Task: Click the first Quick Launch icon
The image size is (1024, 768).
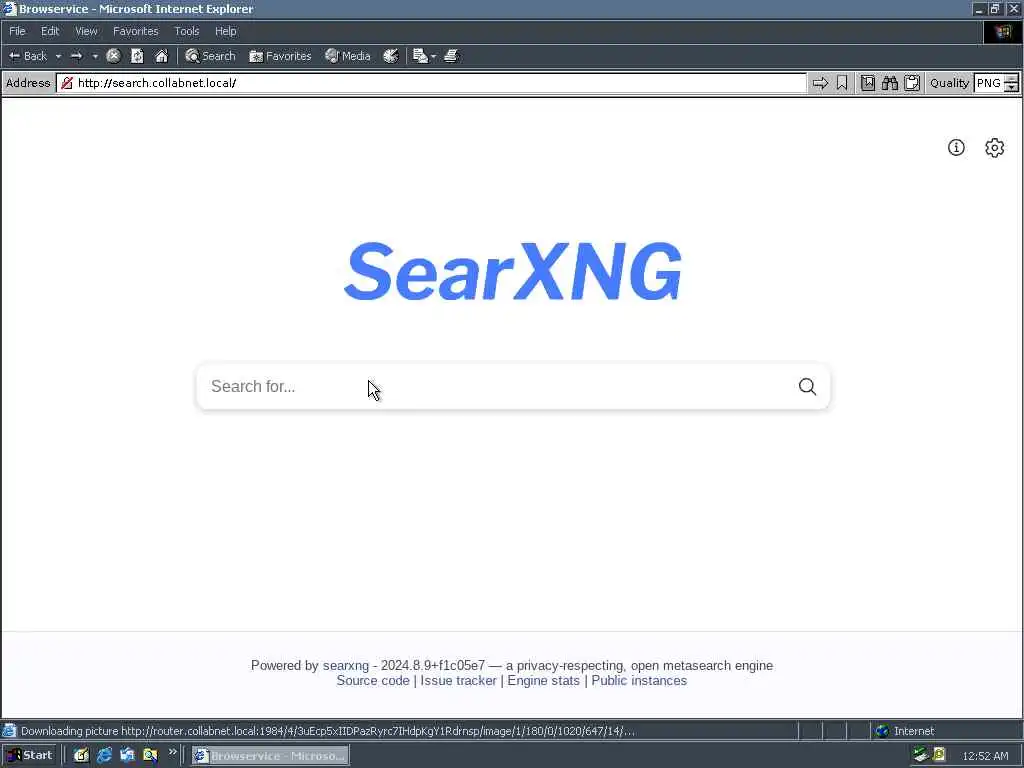Action: (81, 756)
